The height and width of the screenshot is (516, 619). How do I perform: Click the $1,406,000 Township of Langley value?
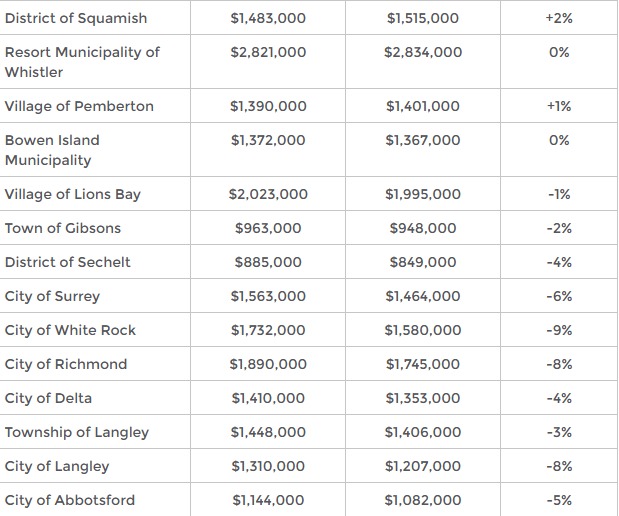tap(423, 432)
